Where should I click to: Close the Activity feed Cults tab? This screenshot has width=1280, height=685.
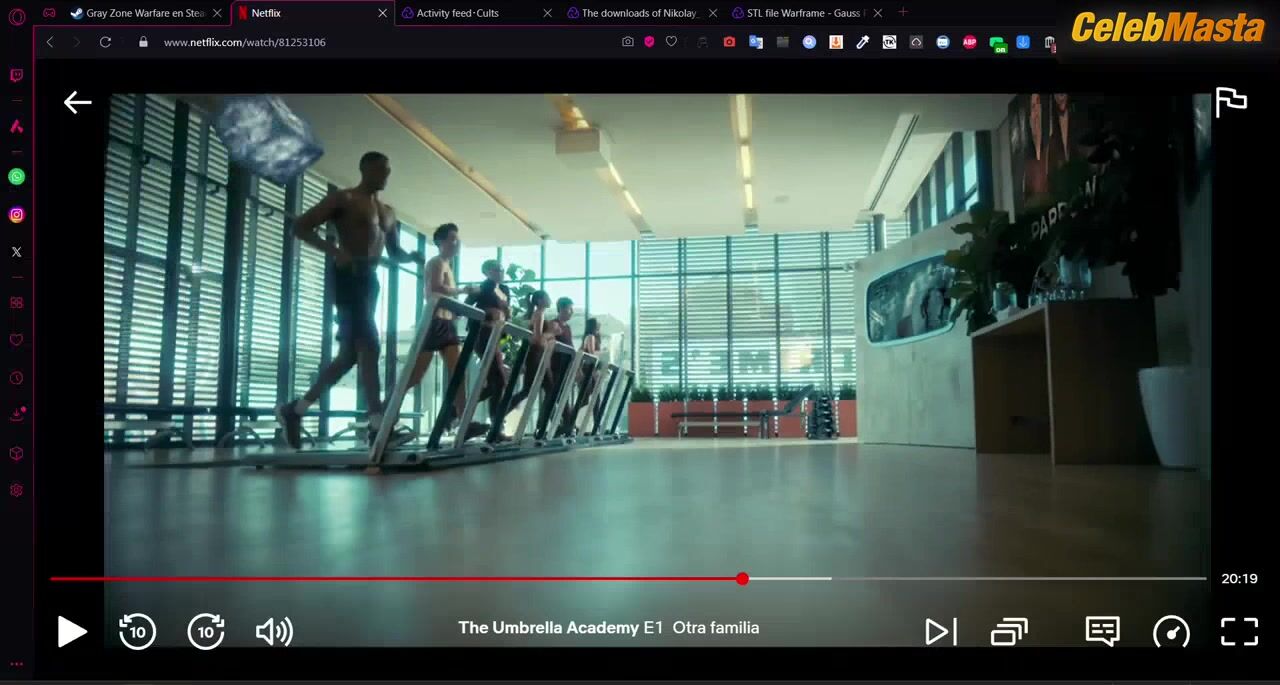(x=547, y=13)
